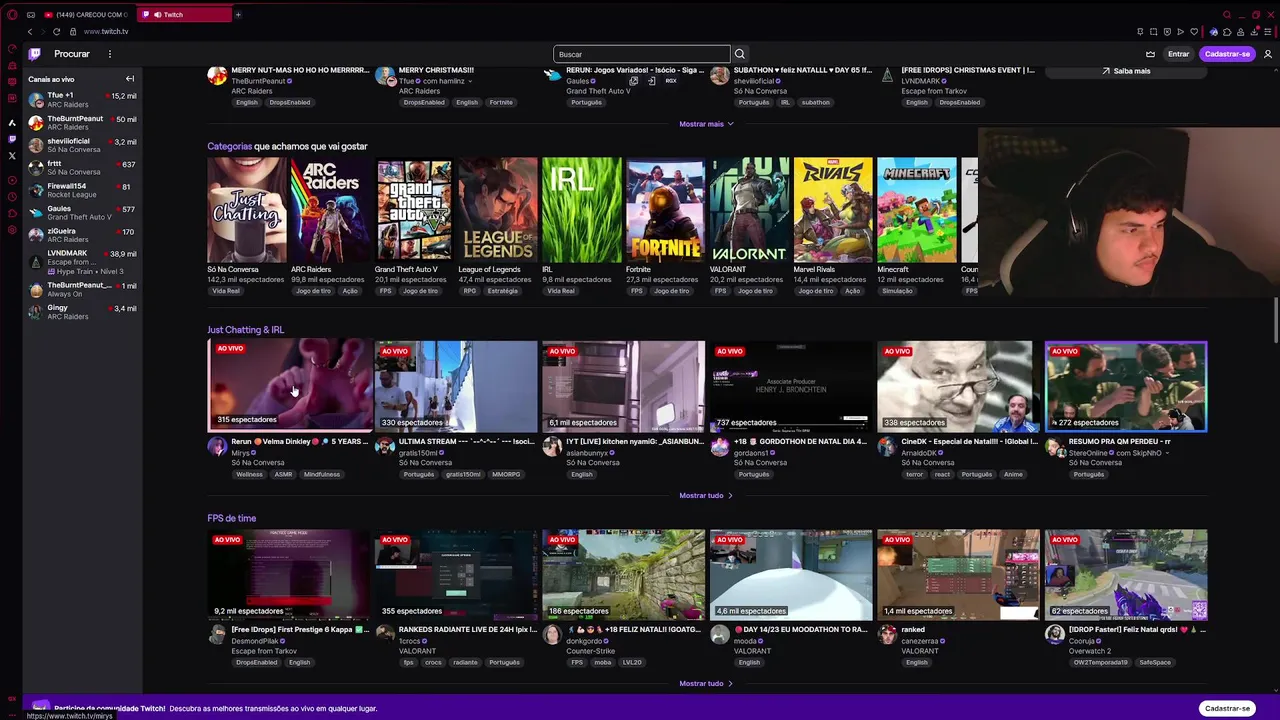1280x720 pixels.
Task: Click Jogo de tiro tag under ARC Raiders
Action: pos(313,291)
